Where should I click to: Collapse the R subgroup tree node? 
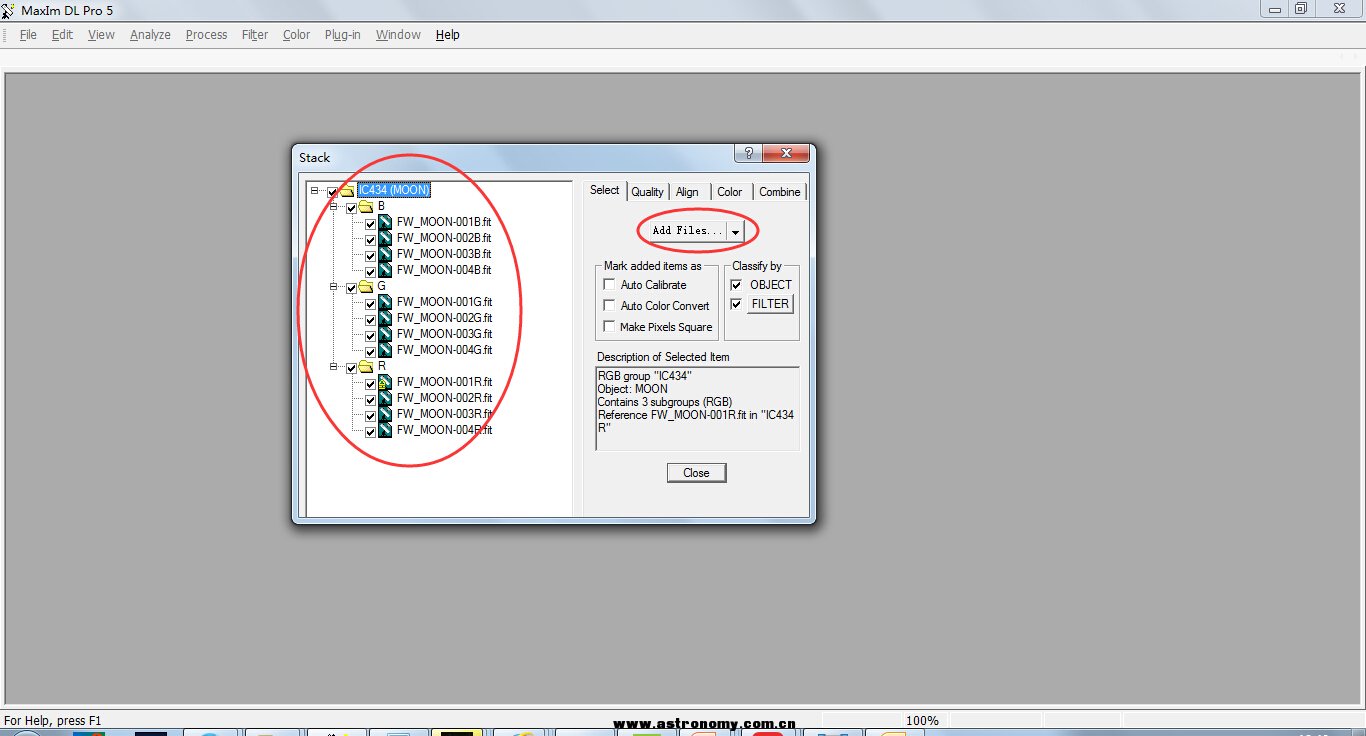coord(333,366)
